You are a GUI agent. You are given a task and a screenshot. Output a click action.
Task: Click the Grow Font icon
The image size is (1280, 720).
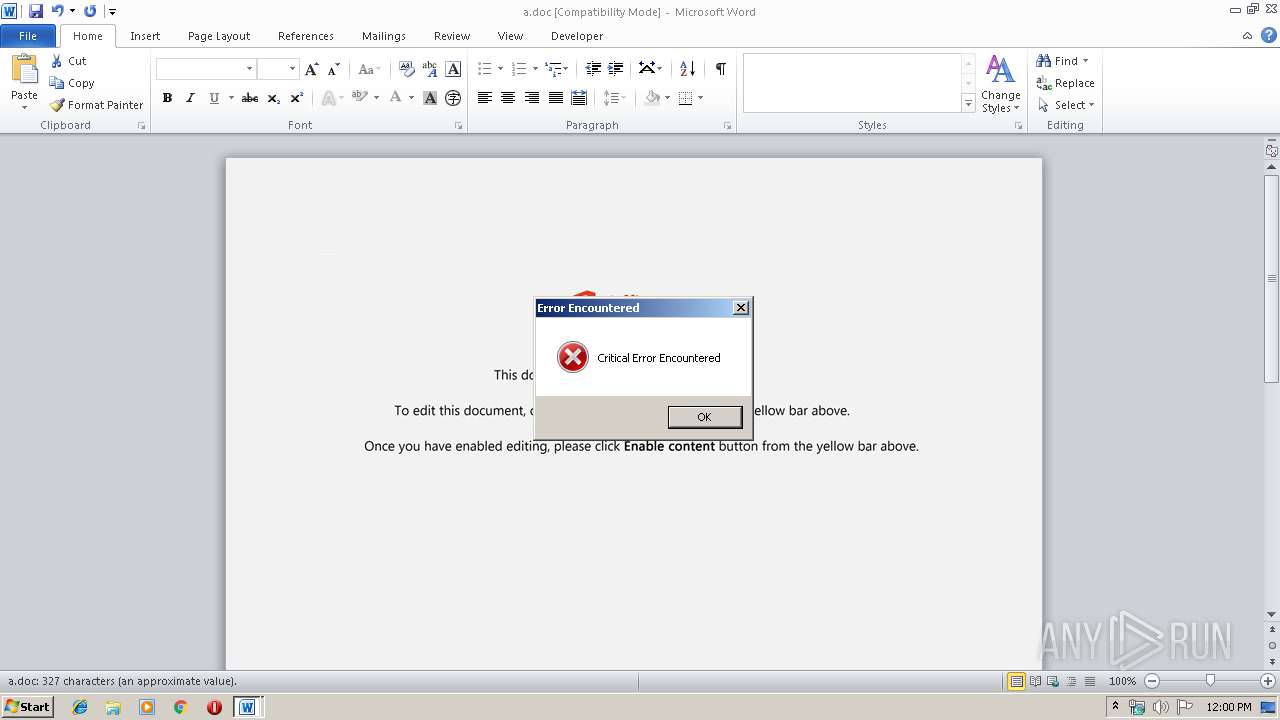312,69
